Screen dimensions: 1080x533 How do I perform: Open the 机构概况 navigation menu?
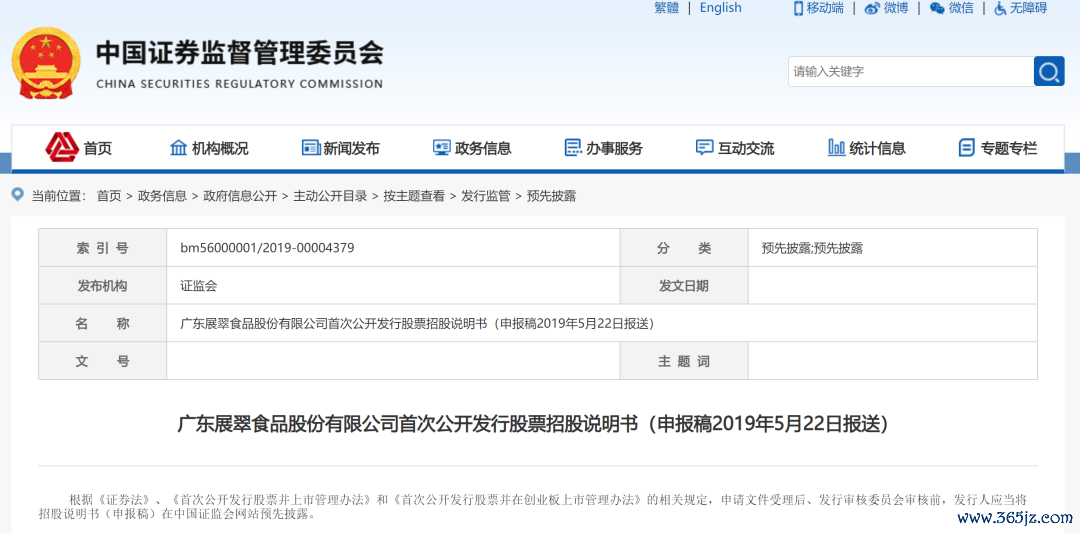pos(220,148)
